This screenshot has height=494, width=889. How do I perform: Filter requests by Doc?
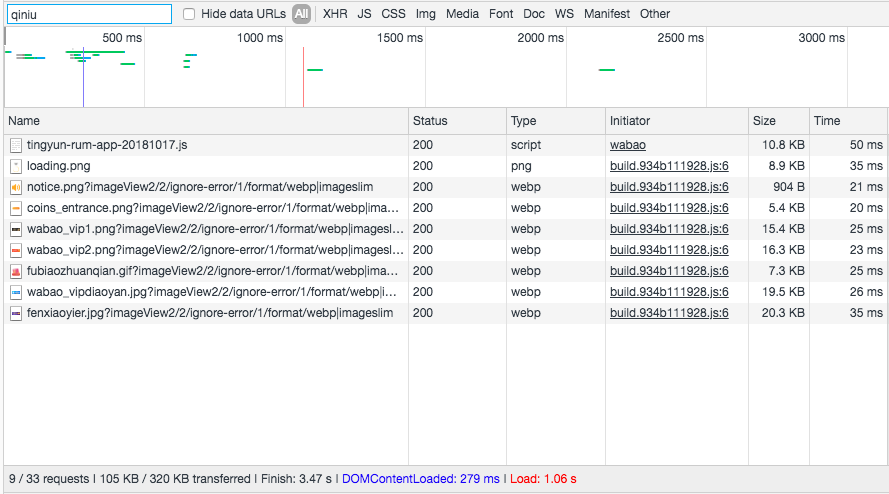click(x=534, y=14)
